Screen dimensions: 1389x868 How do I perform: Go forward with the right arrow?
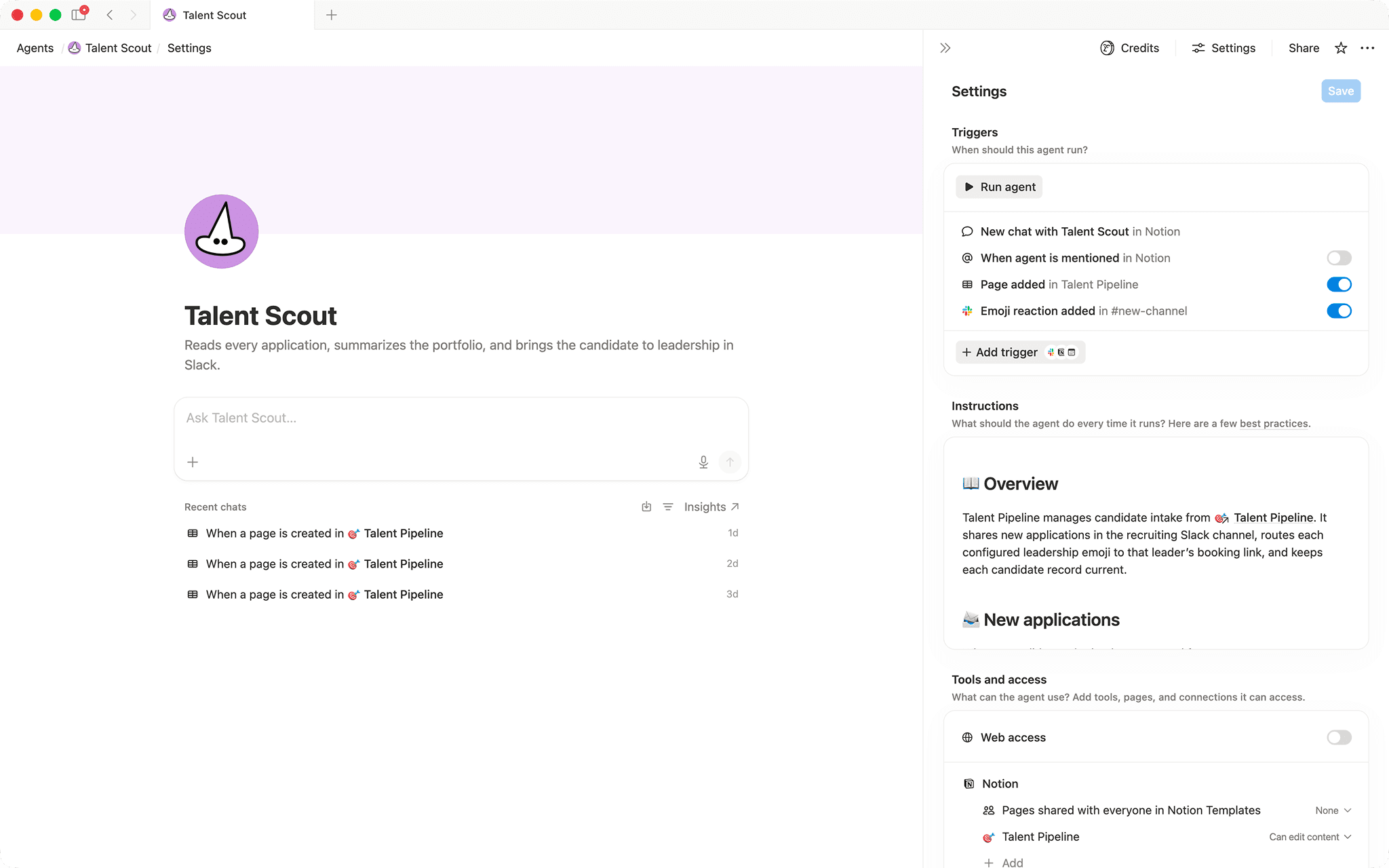[134, 15]
